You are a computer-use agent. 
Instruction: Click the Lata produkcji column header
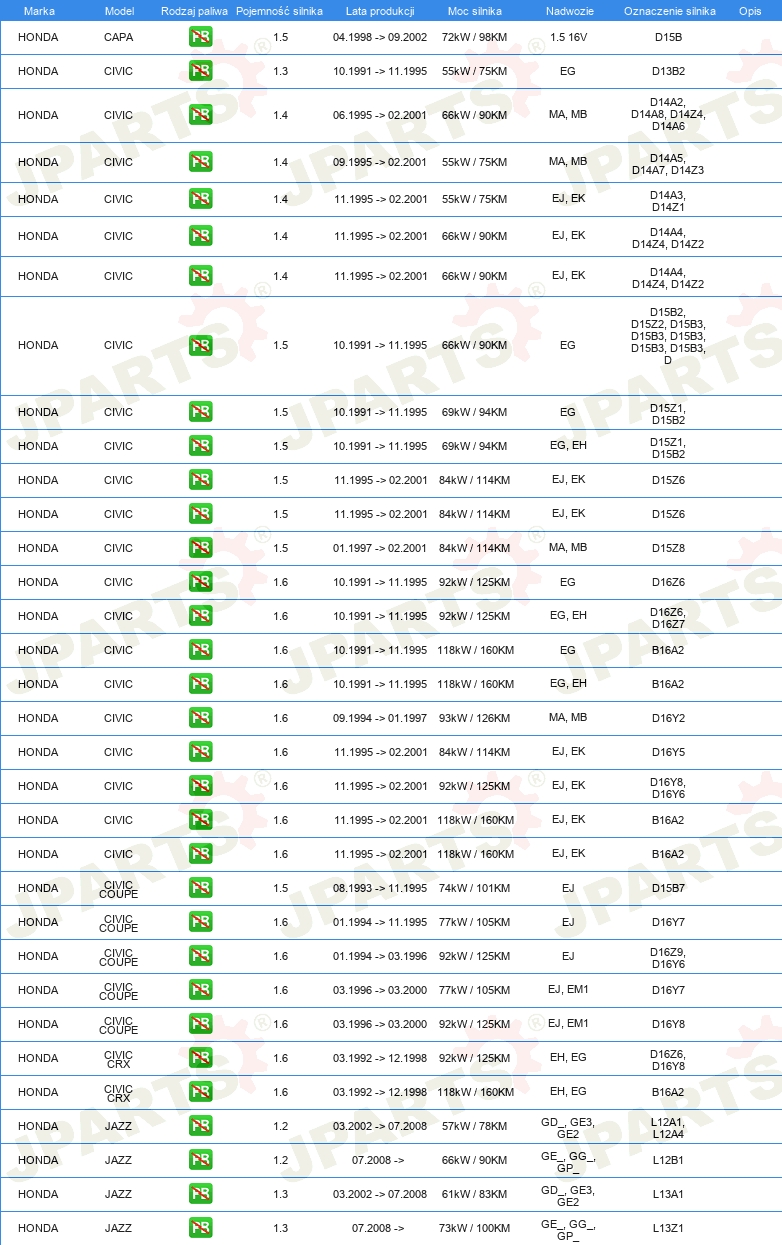(x=380, y=10)
